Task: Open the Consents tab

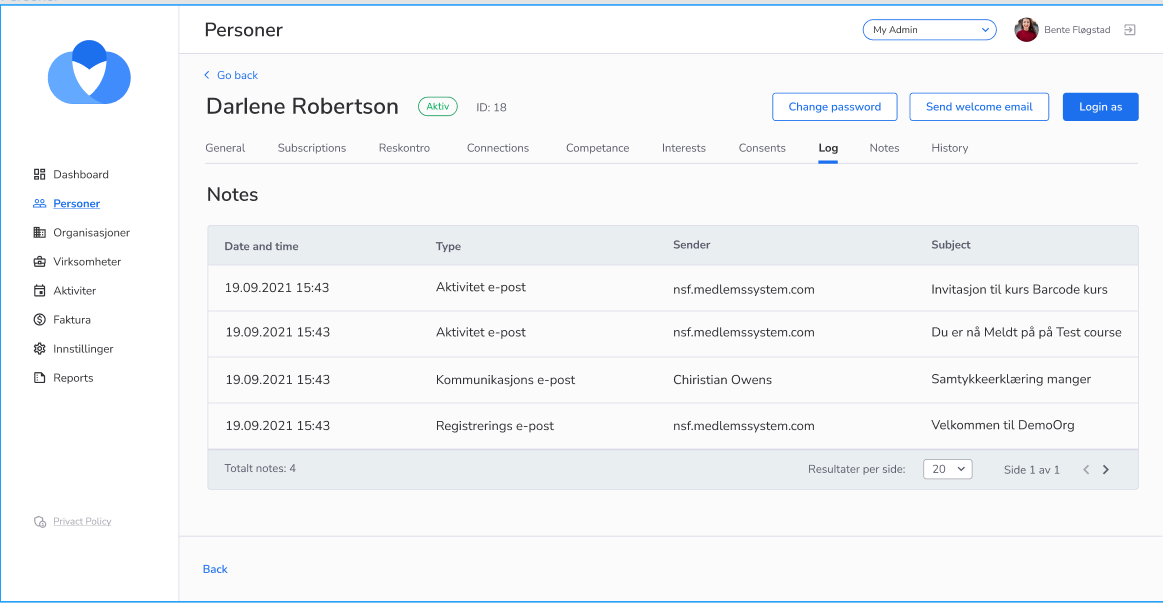Action: 762,148
